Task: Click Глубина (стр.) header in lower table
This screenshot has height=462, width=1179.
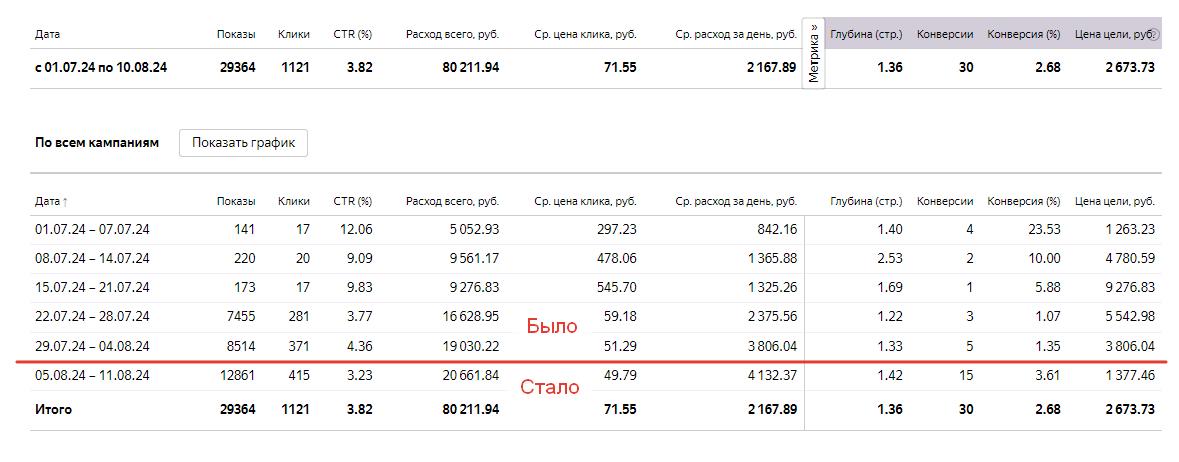Action: pos(866,202)
